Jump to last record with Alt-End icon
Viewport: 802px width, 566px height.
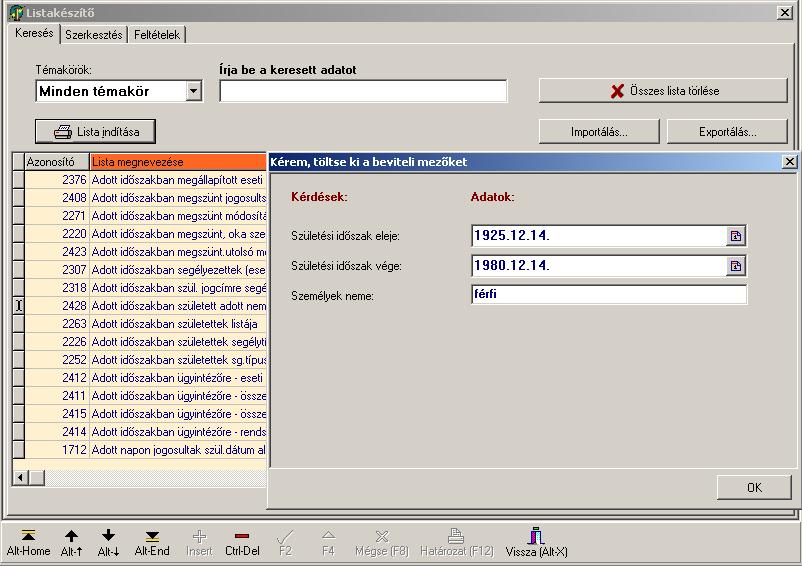tap(152, 536)
